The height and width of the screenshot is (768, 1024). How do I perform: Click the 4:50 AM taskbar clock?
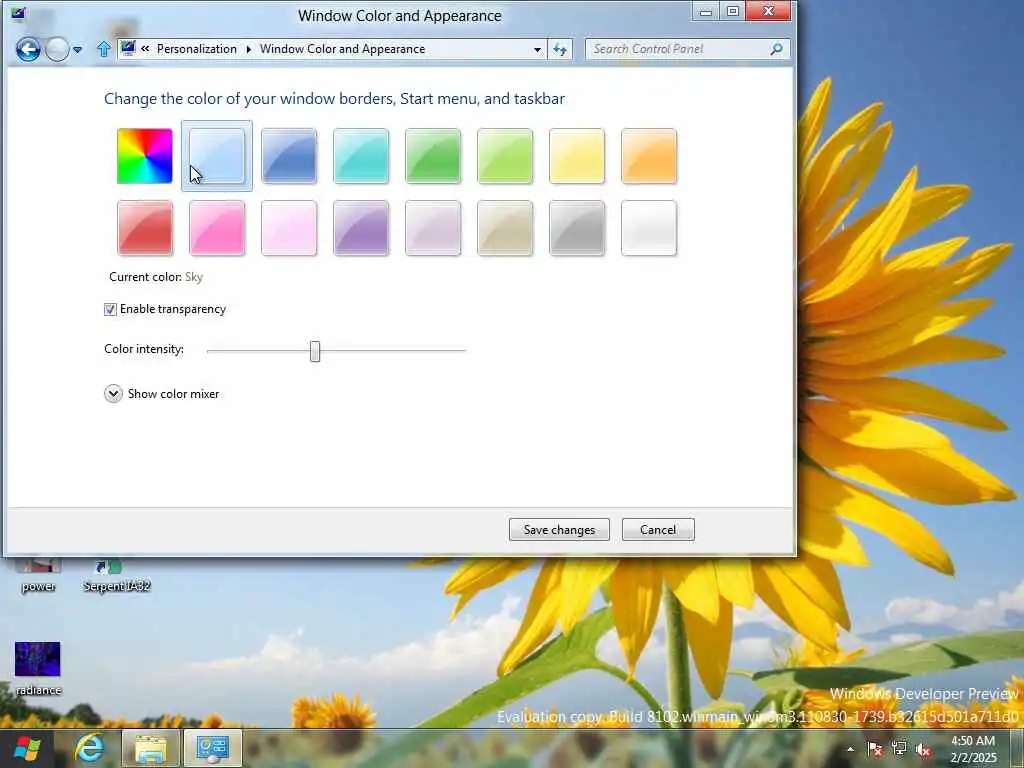tap(973, 749)
